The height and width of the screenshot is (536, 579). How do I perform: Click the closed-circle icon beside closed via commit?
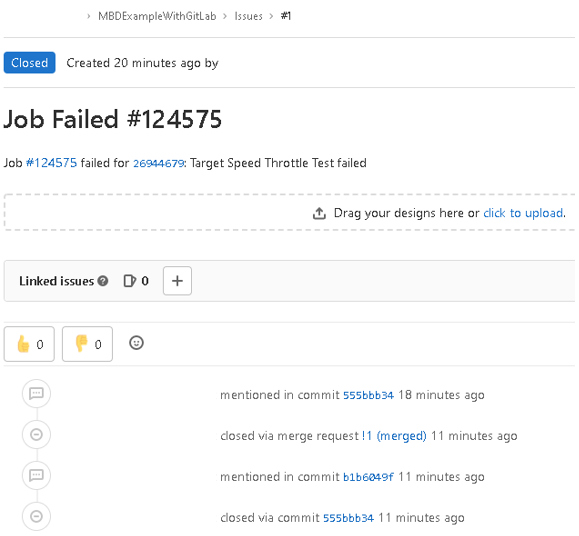36,516
